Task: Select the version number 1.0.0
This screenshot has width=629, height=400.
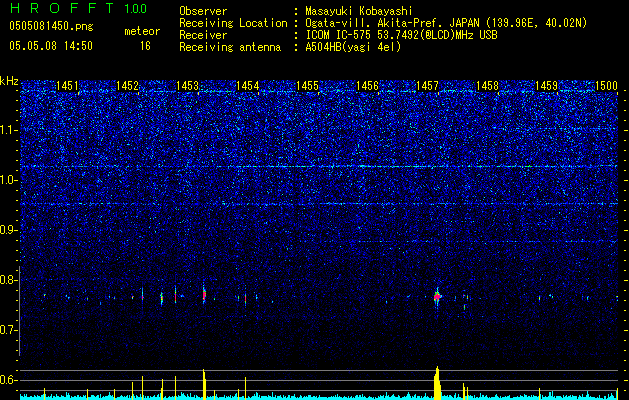Action: tap(136, 9)
